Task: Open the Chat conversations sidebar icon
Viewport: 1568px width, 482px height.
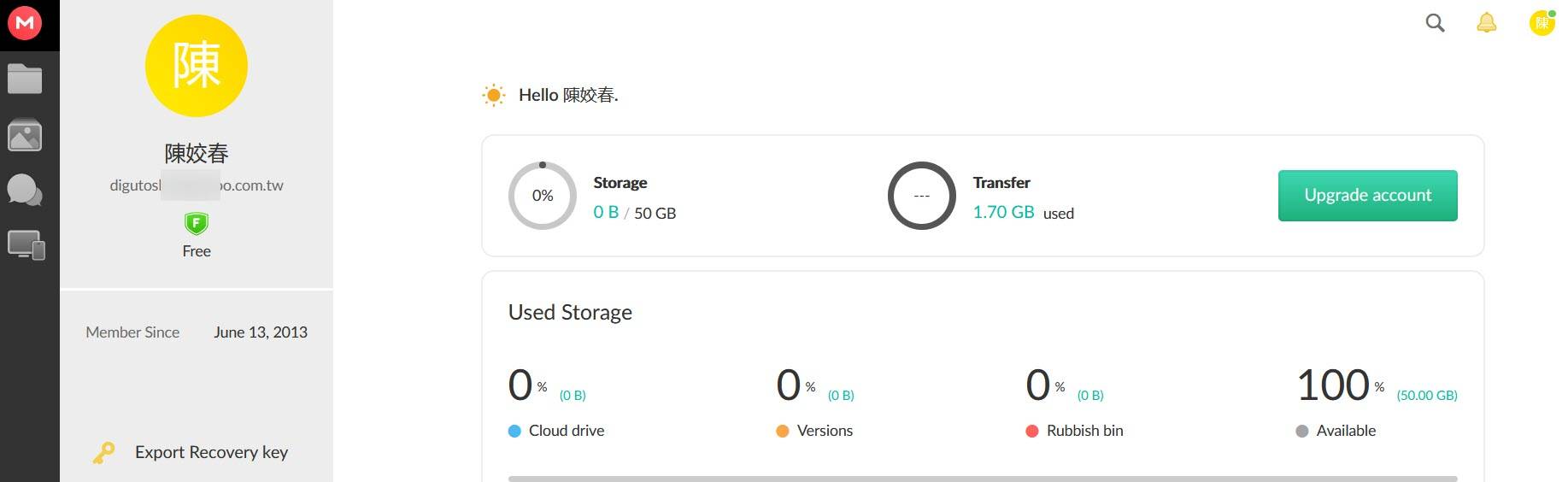Action: click(25, 190)
